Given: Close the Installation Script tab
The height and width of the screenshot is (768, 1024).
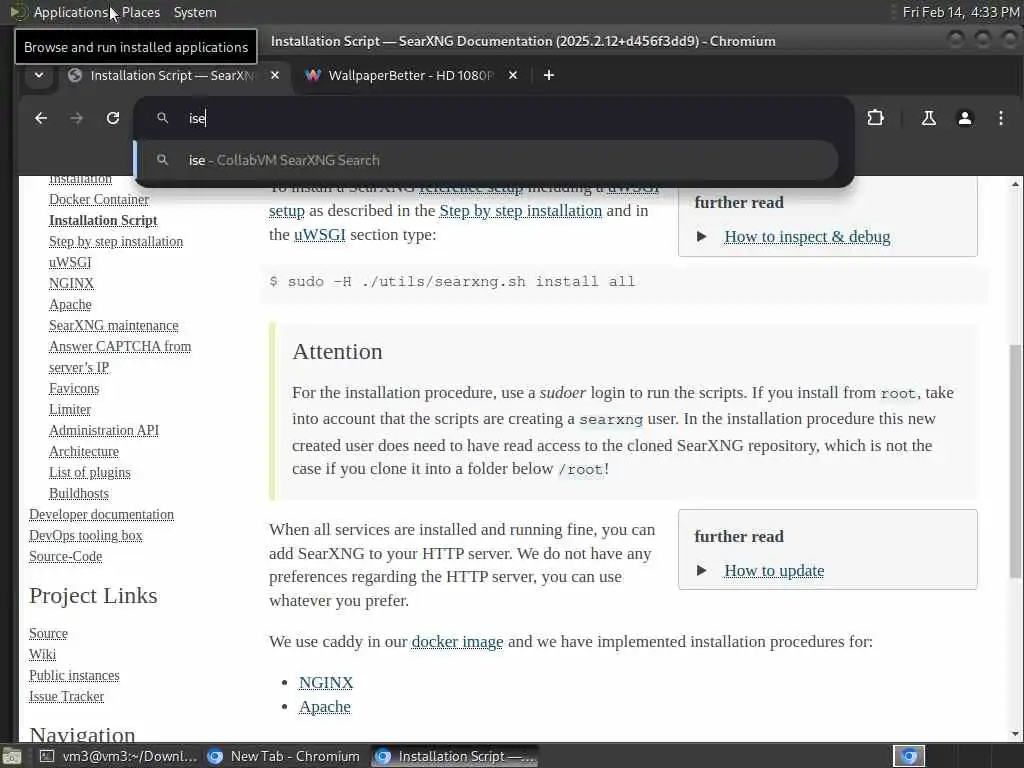Looking at the screenshot, I should tap(275, 75).
